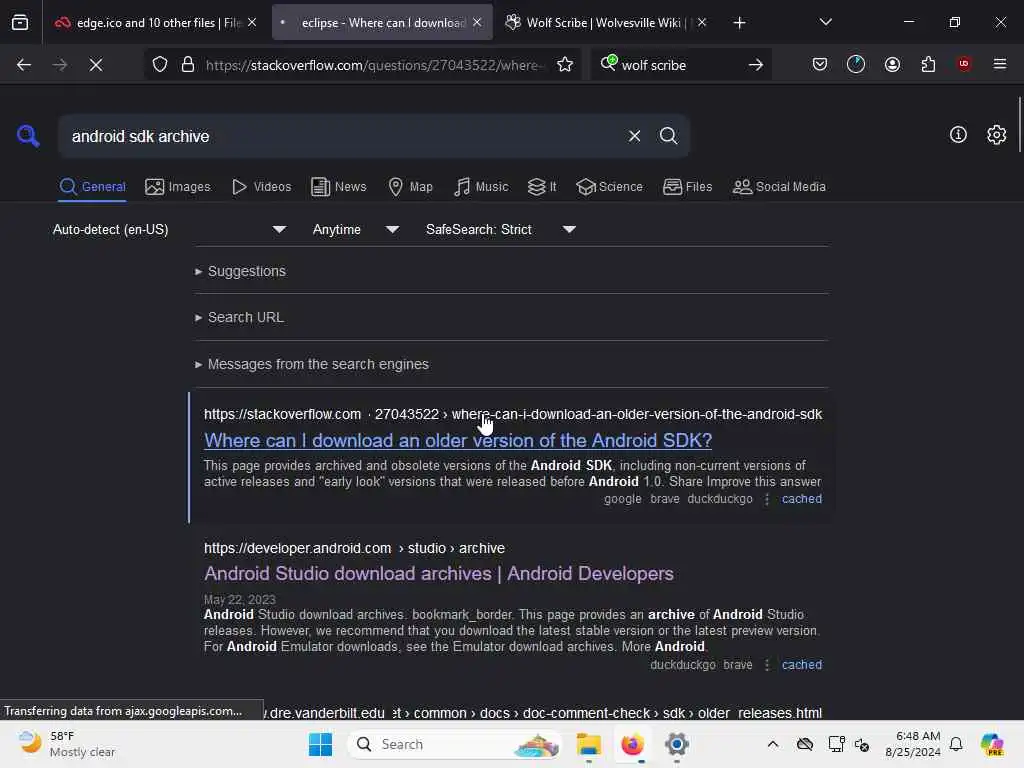The width and height of the screenshot is (1024, 768).
Task: Open Firefox from the taskbar
Action: [x=632, y=744]
